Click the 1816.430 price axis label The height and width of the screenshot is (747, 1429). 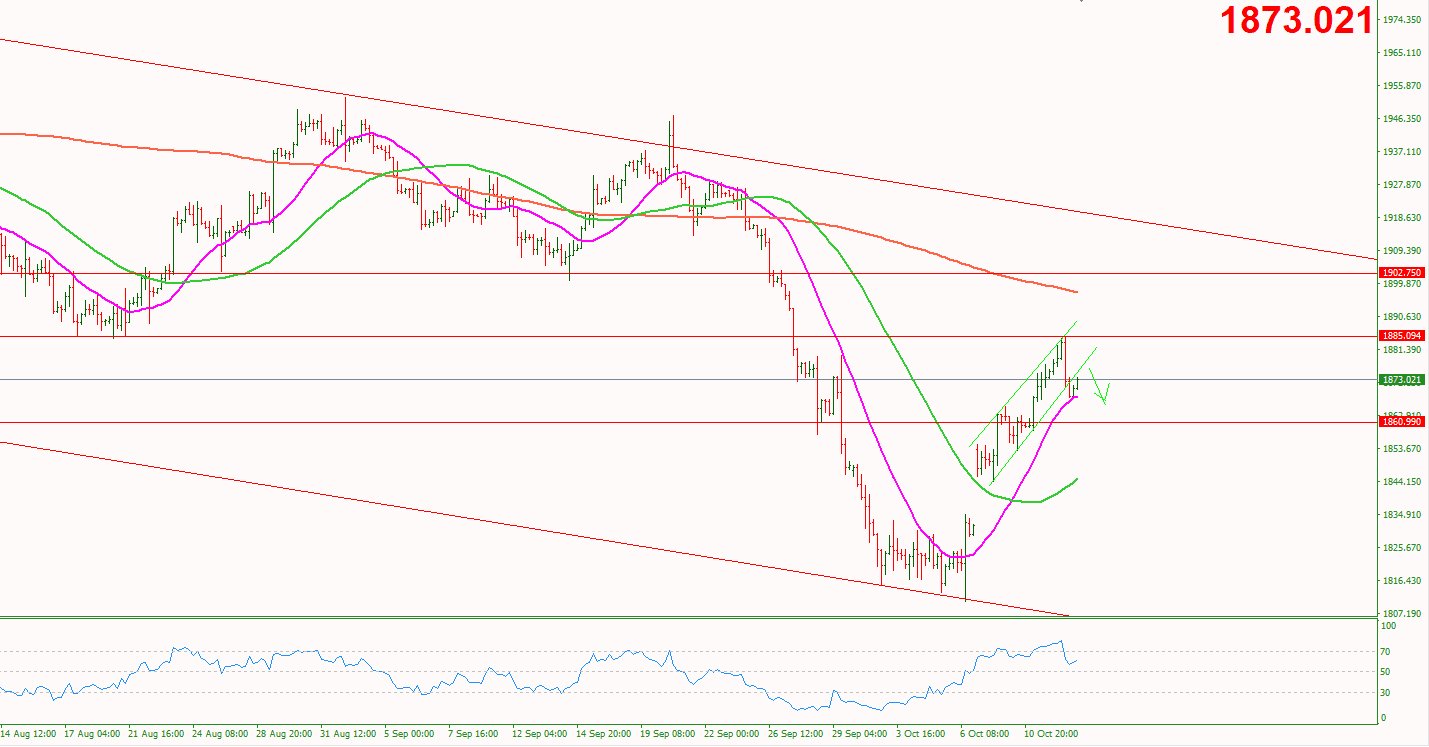coord(1402,581)
